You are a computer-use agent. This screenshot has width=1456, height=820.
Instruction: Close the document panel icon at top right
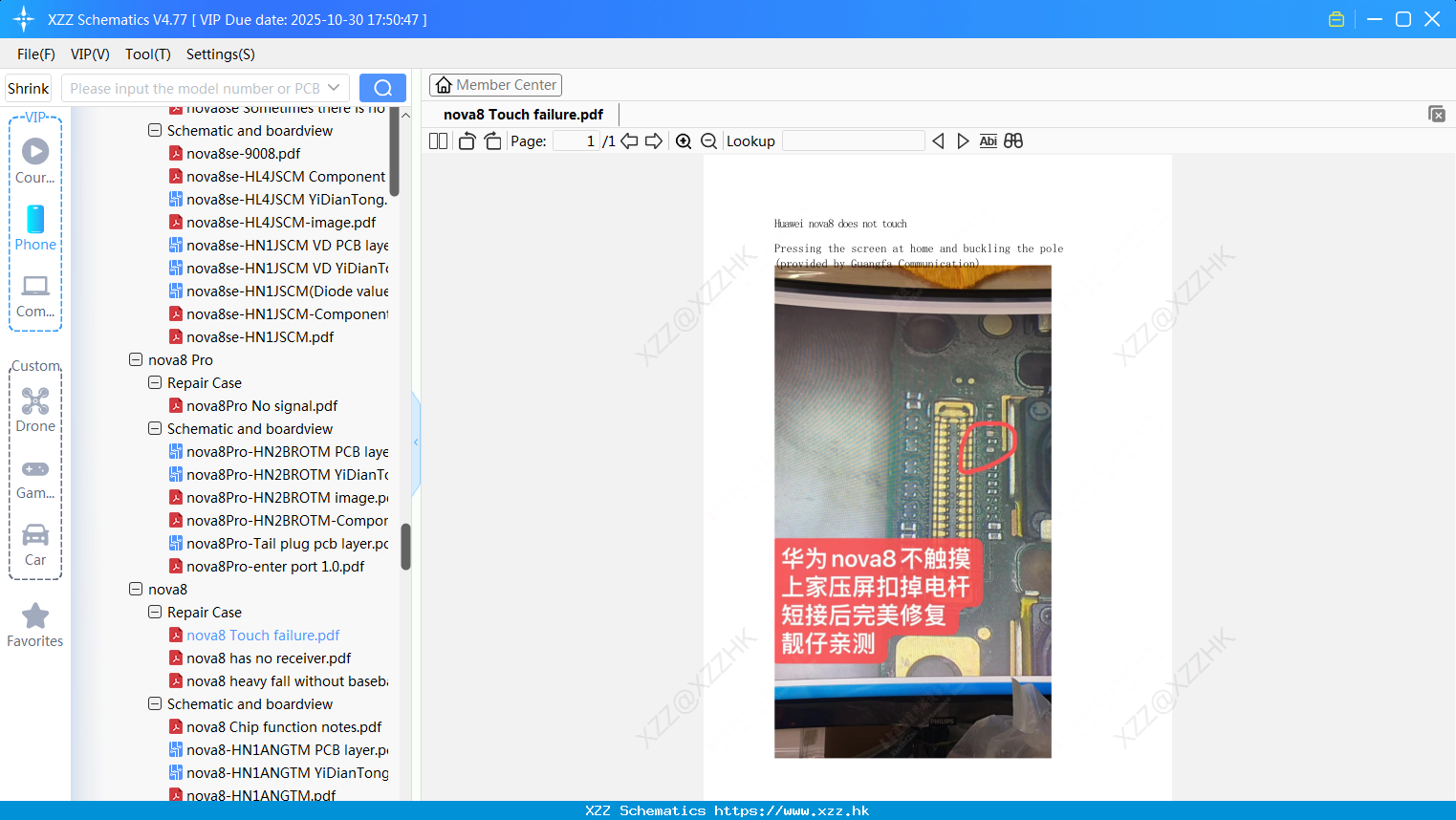pos(1436,114)
